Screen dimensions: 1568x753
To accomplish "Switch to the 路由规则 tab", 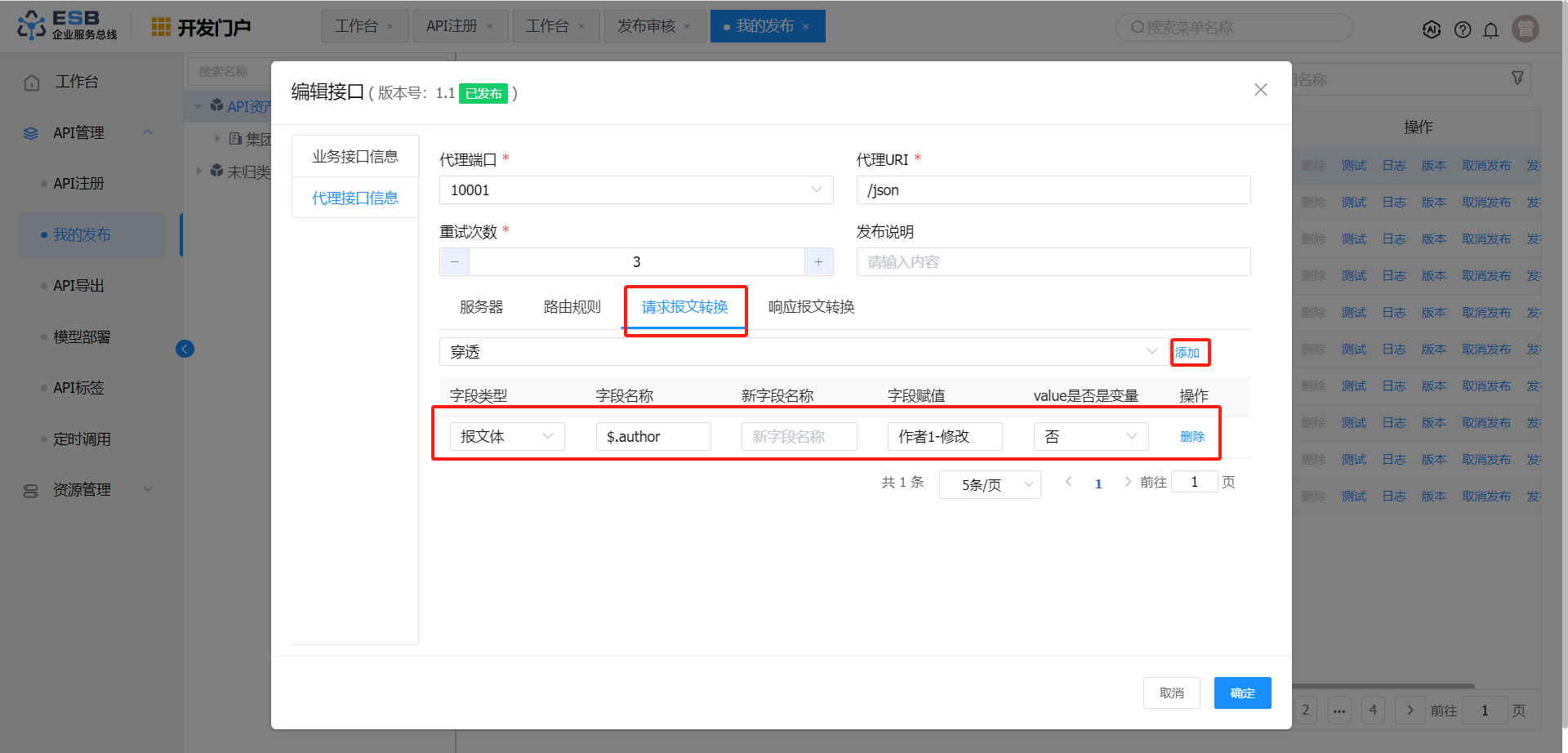I will (x=572, y=307).
